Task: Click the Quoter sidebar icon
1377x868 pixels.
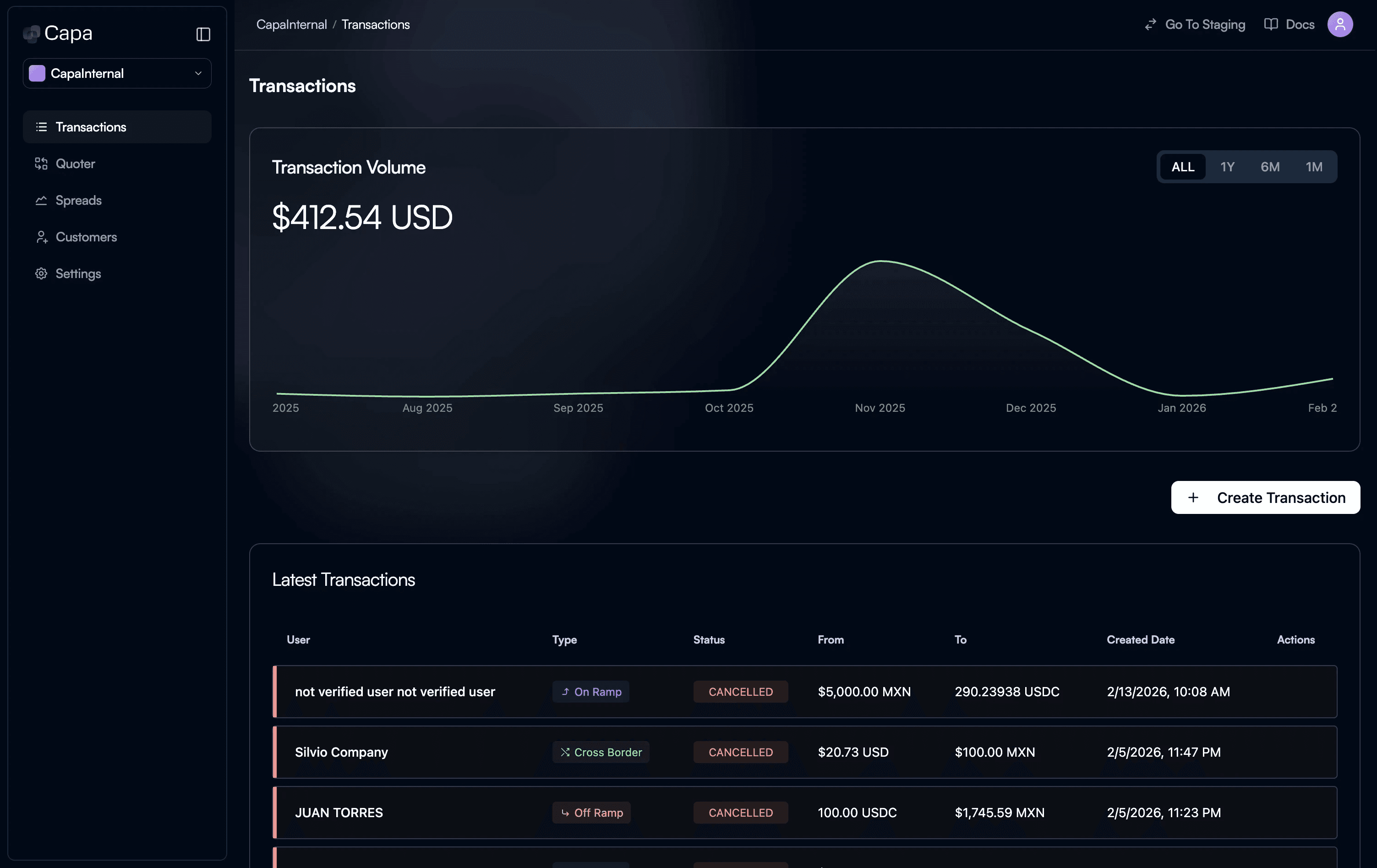Action: click(x=41, y=164)
